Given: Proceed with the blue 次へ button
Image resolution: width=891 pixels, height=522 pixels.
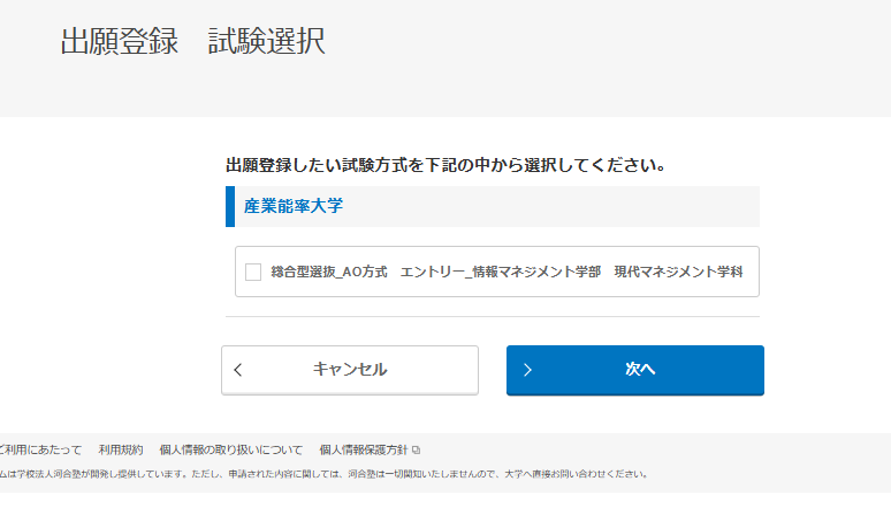Looking at the screenshot, I should point(635,370).
